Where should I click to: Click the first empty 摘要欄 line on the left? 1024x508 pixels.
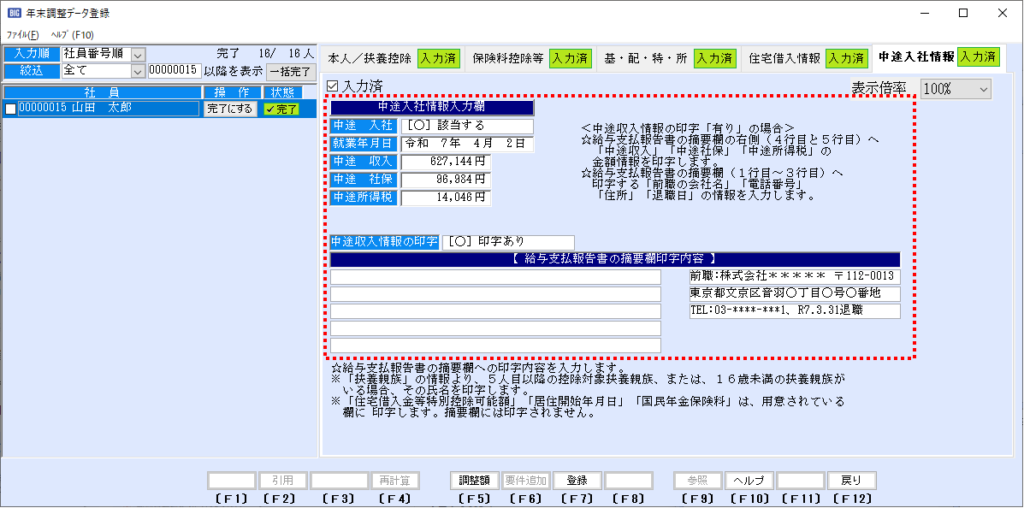coord(495,277)
